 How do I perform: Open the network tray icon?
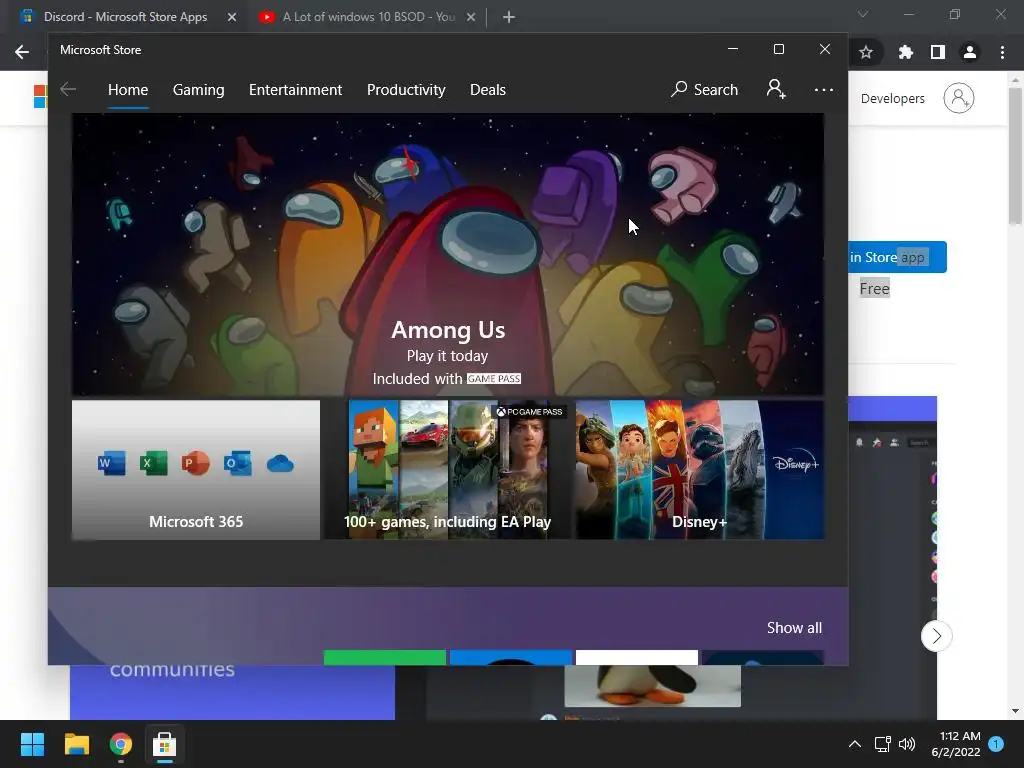click(882, 744)
